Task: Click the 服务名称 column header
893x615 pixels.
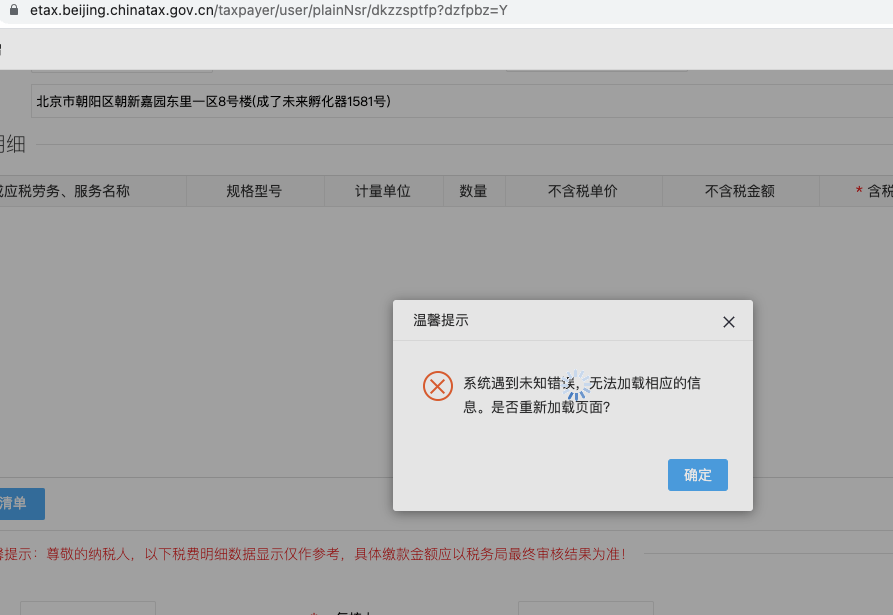Action: pos(93,191)
